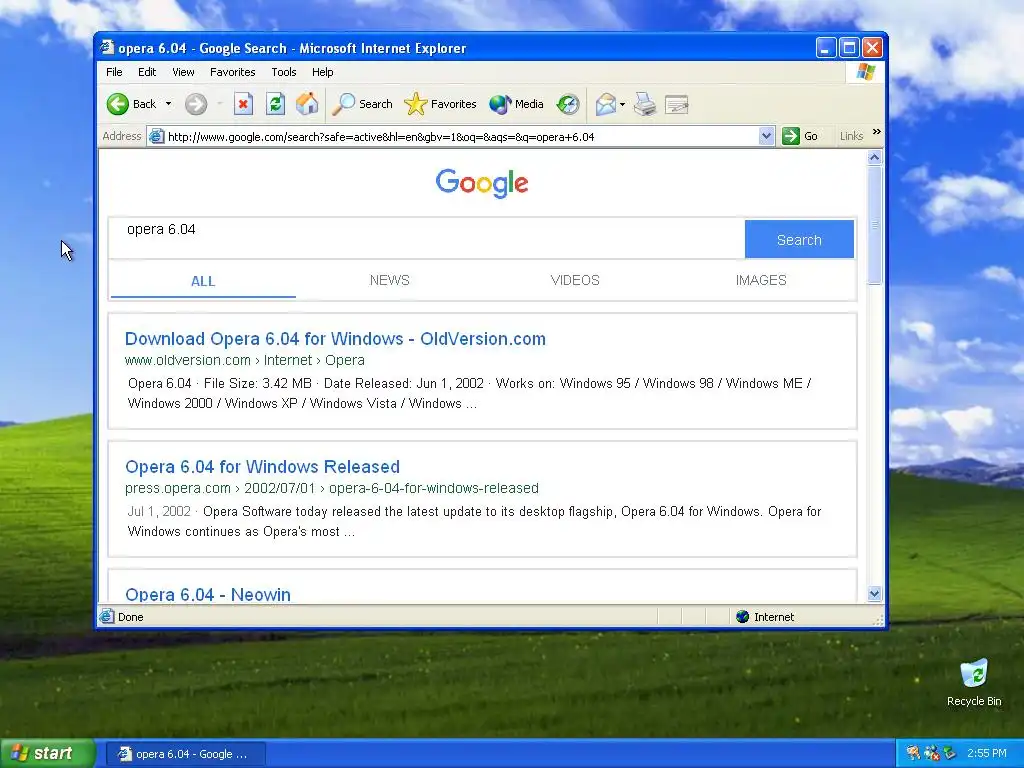
Task: Open the View menu
Action: tap(183, 72)
